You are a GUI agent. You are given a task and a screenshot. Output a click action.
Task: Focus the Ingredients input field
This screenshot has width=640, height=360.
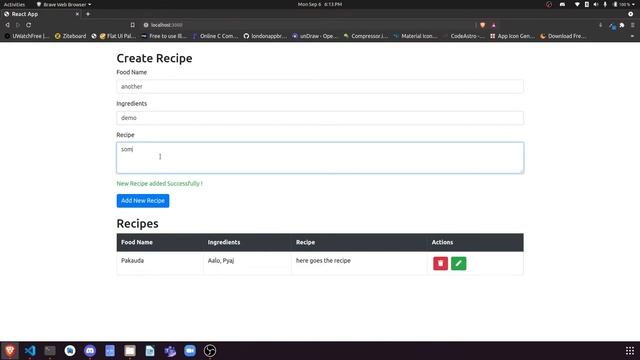click(320, 118)
